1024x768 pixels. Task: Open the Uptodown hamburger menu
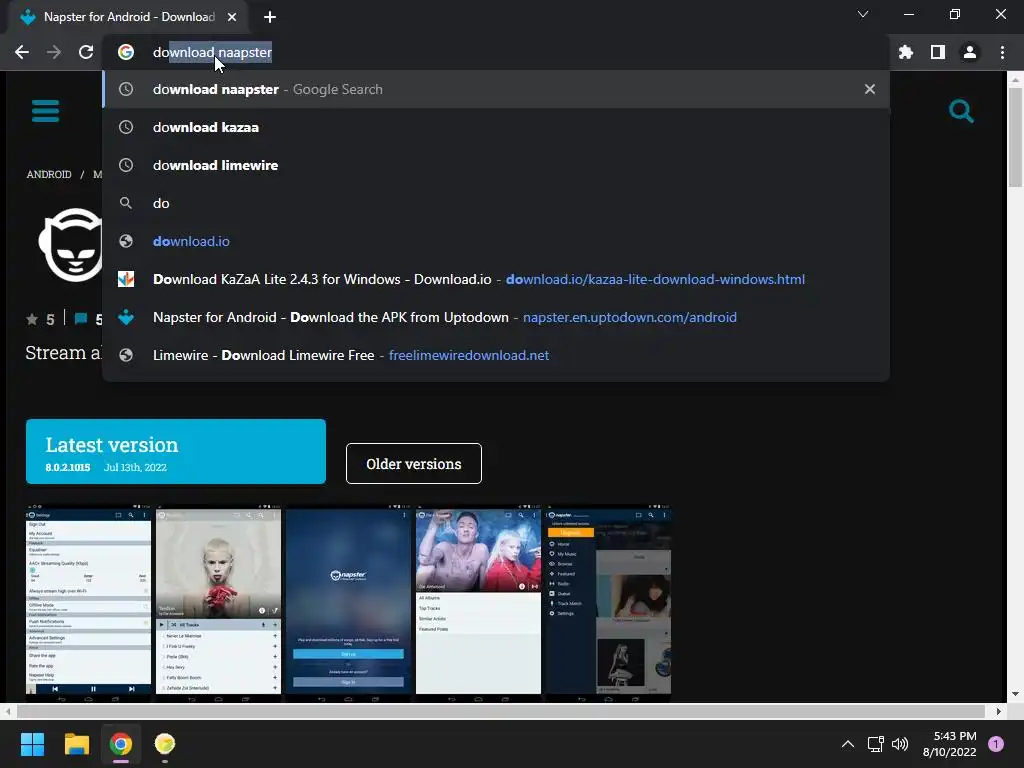(x=45, y=111)
